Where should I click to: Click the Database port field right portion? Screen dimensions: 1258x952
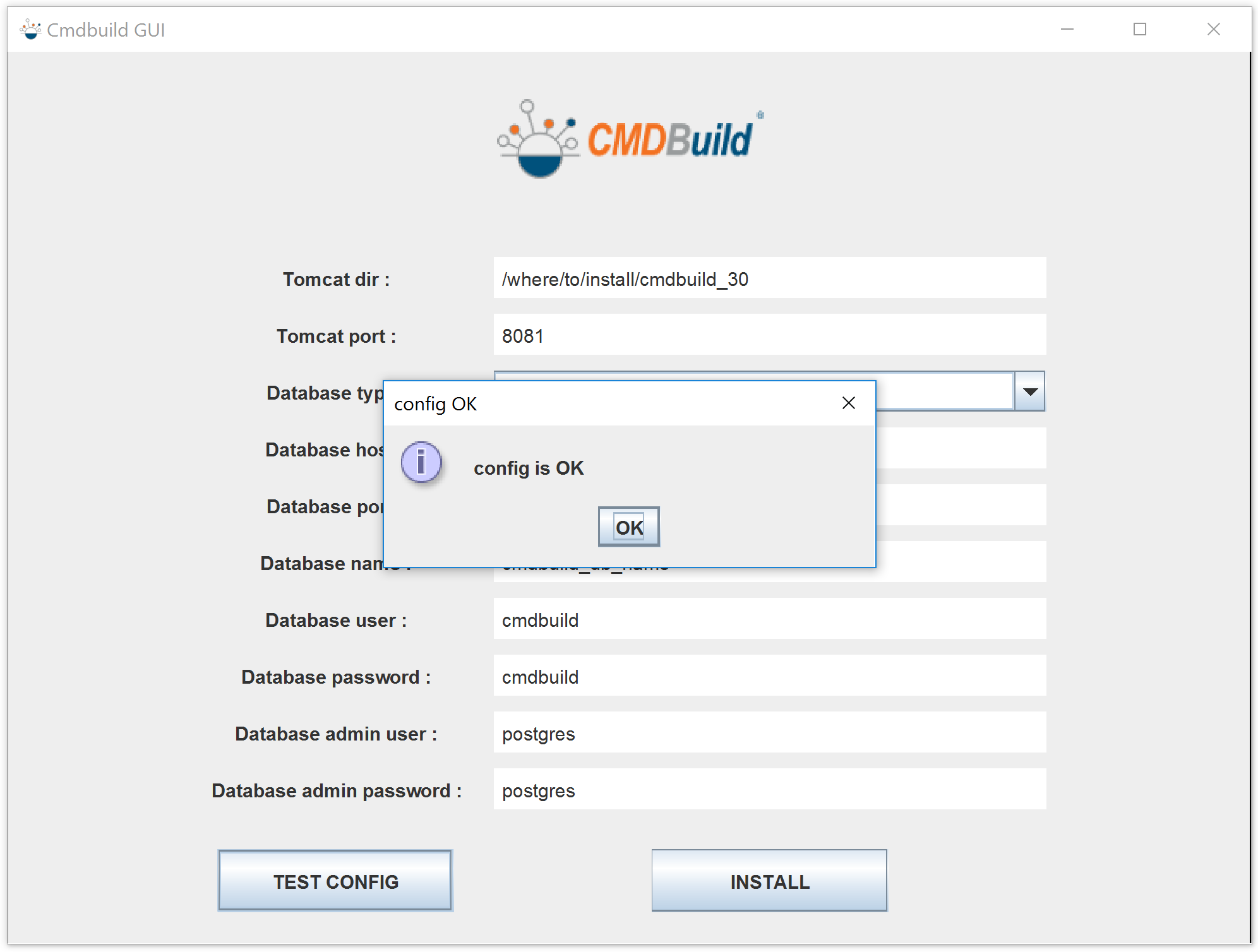[x=960, y=506]
